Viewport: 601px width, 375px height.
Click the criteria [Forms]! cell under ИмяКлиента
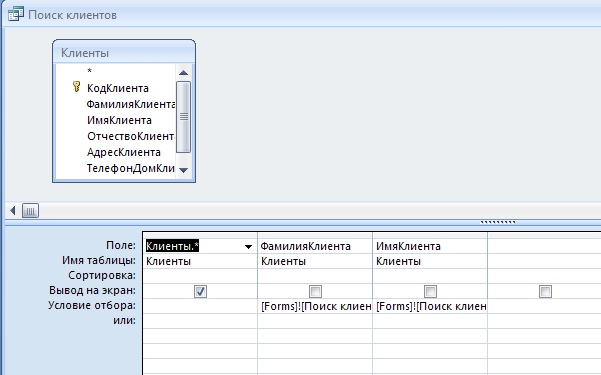(x=430, y=306)
